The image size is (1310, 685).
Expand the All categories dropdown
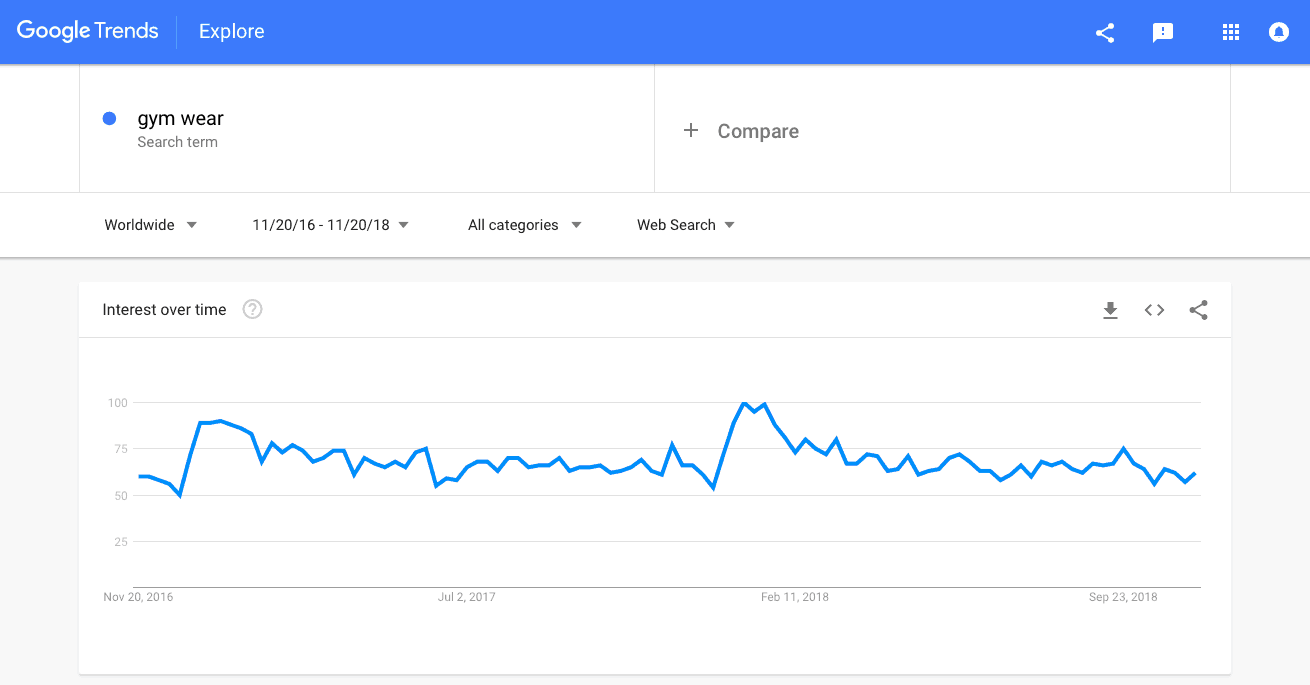pyautogui.click(x=525, y=225)
